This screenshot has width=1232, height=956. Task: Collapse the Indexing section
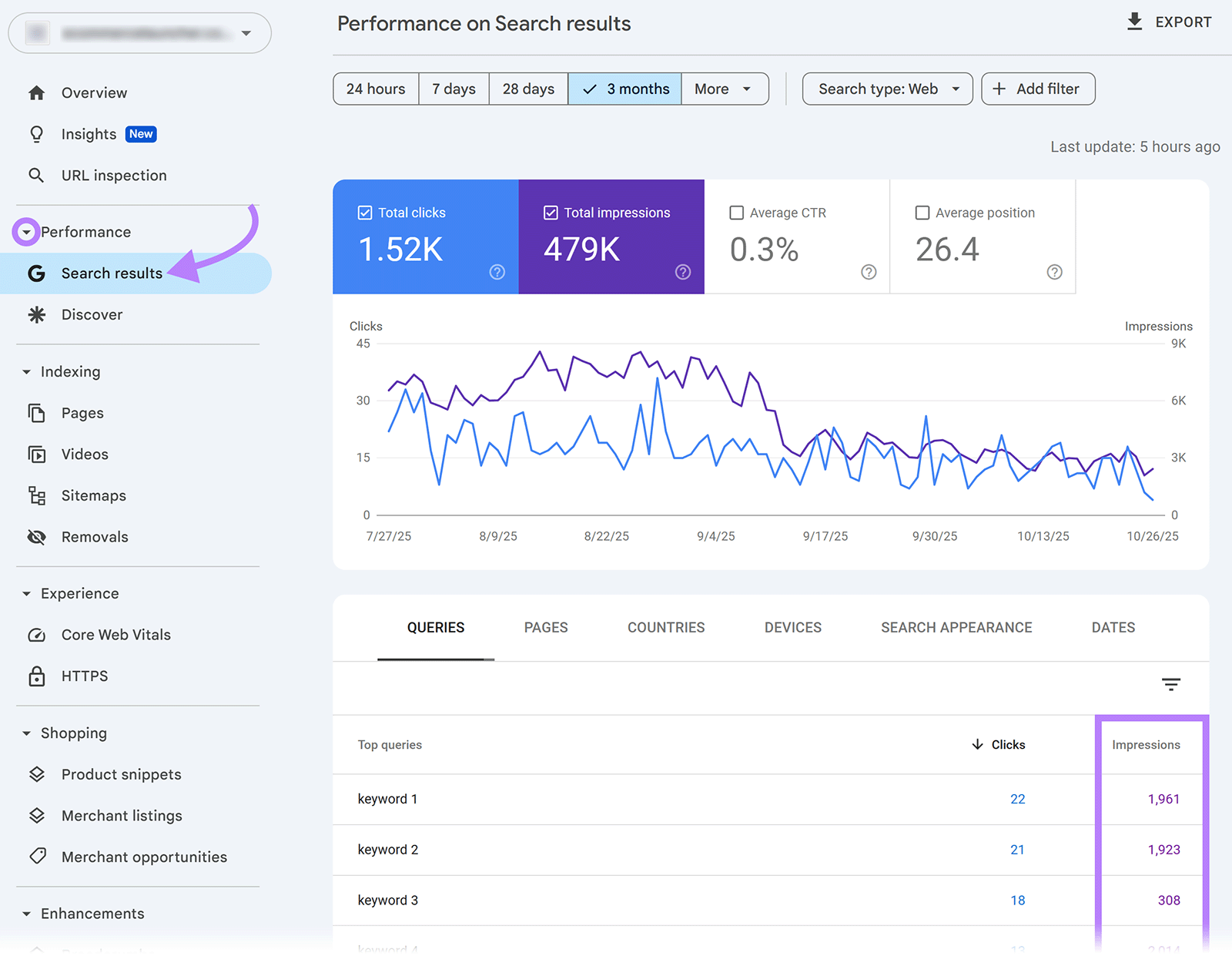click(27, 371)
